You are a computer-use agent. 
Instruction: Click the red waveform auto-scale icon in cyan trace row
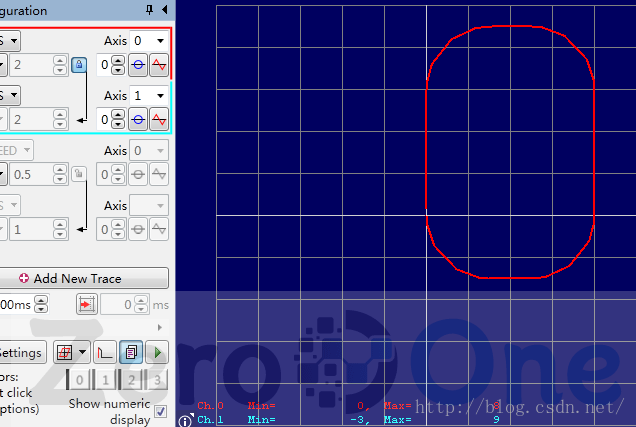coord(159,120)
